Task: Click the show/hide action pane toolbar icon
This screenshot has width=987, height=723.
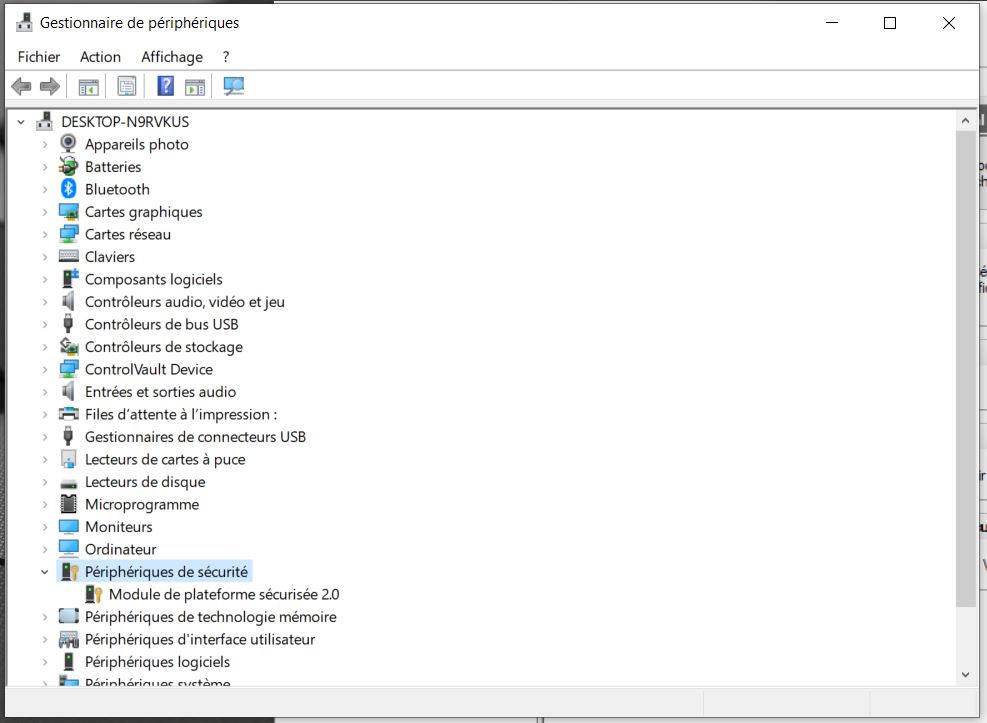Action: (195, 87)
